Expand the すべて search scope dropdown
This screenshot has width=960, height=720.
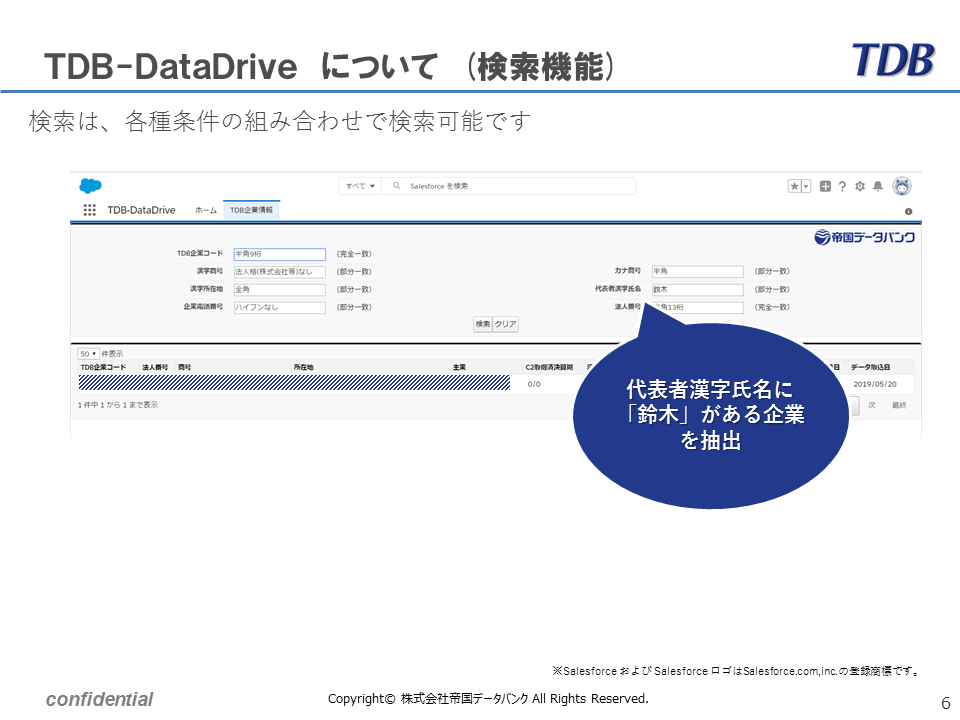(x=360, y=186)
